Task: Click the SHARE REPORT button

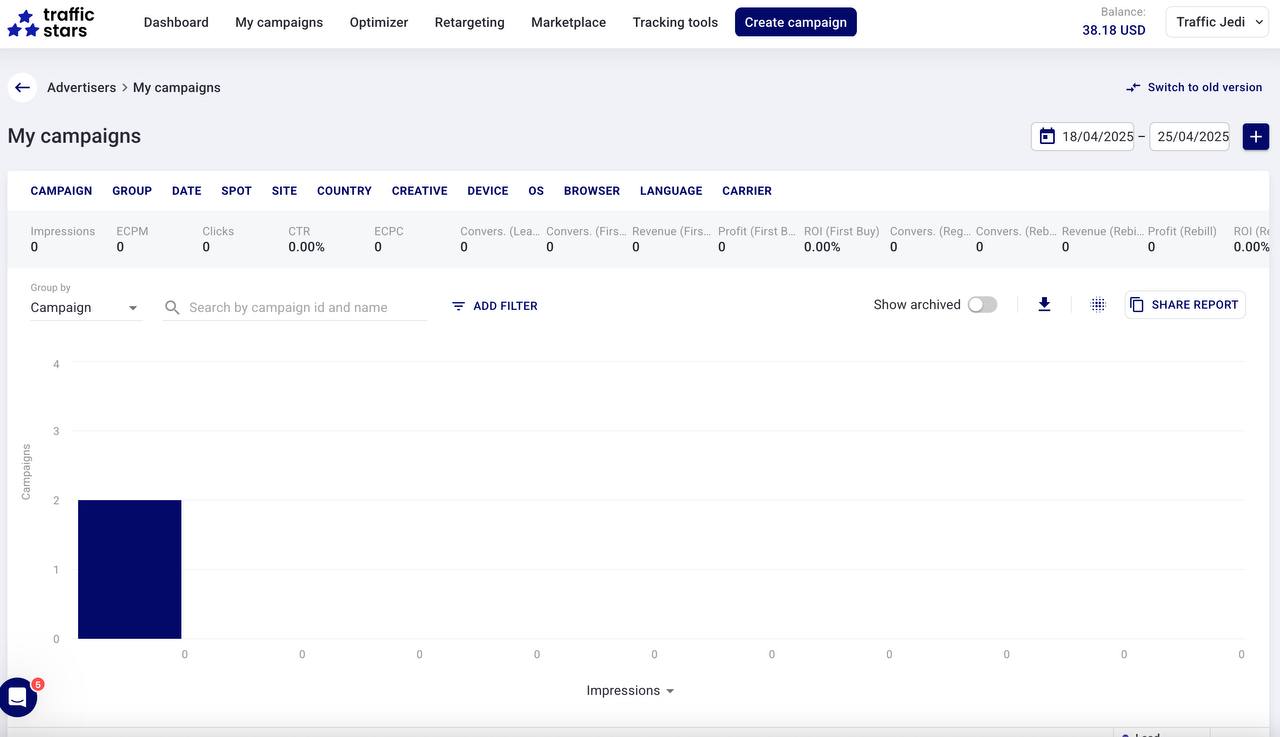Action: point(1185,305)
